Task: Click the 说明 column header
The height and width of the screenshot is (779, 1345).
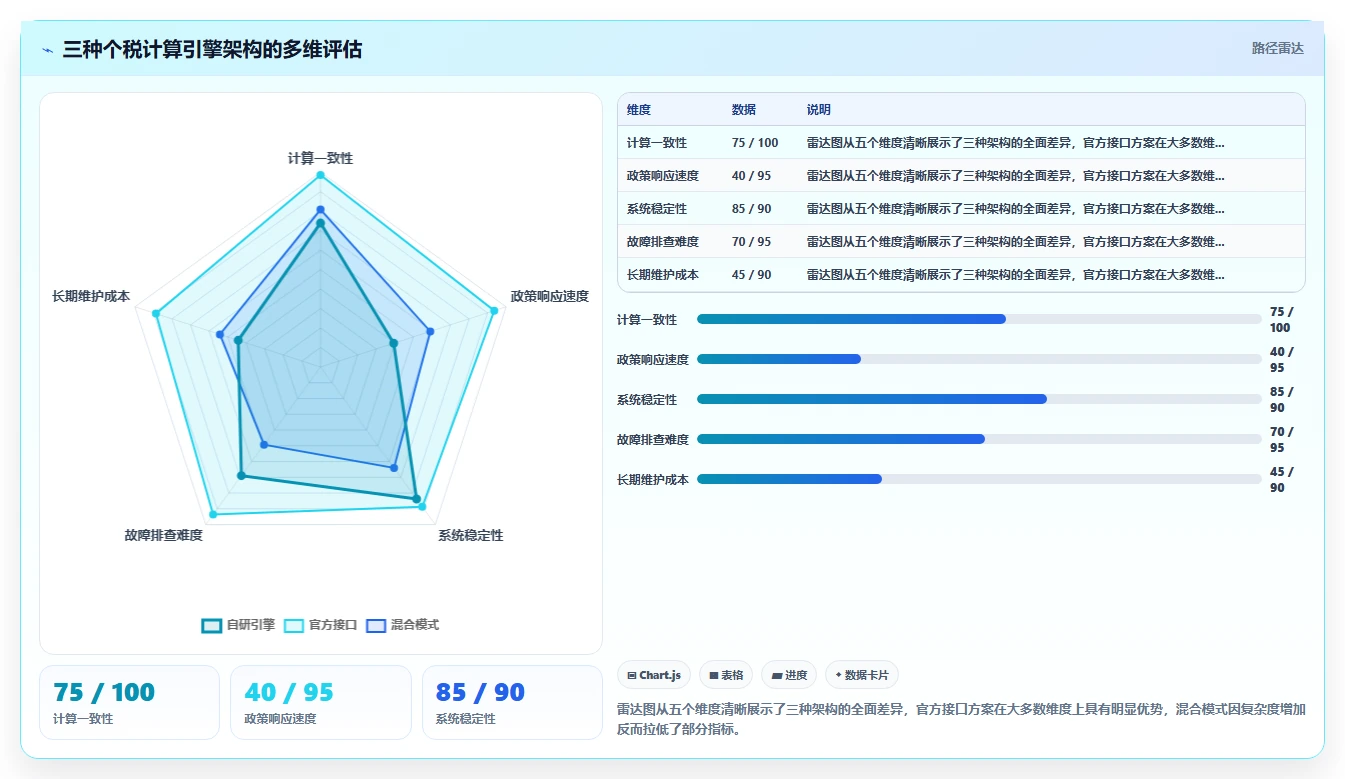Action: pos(819,110)
